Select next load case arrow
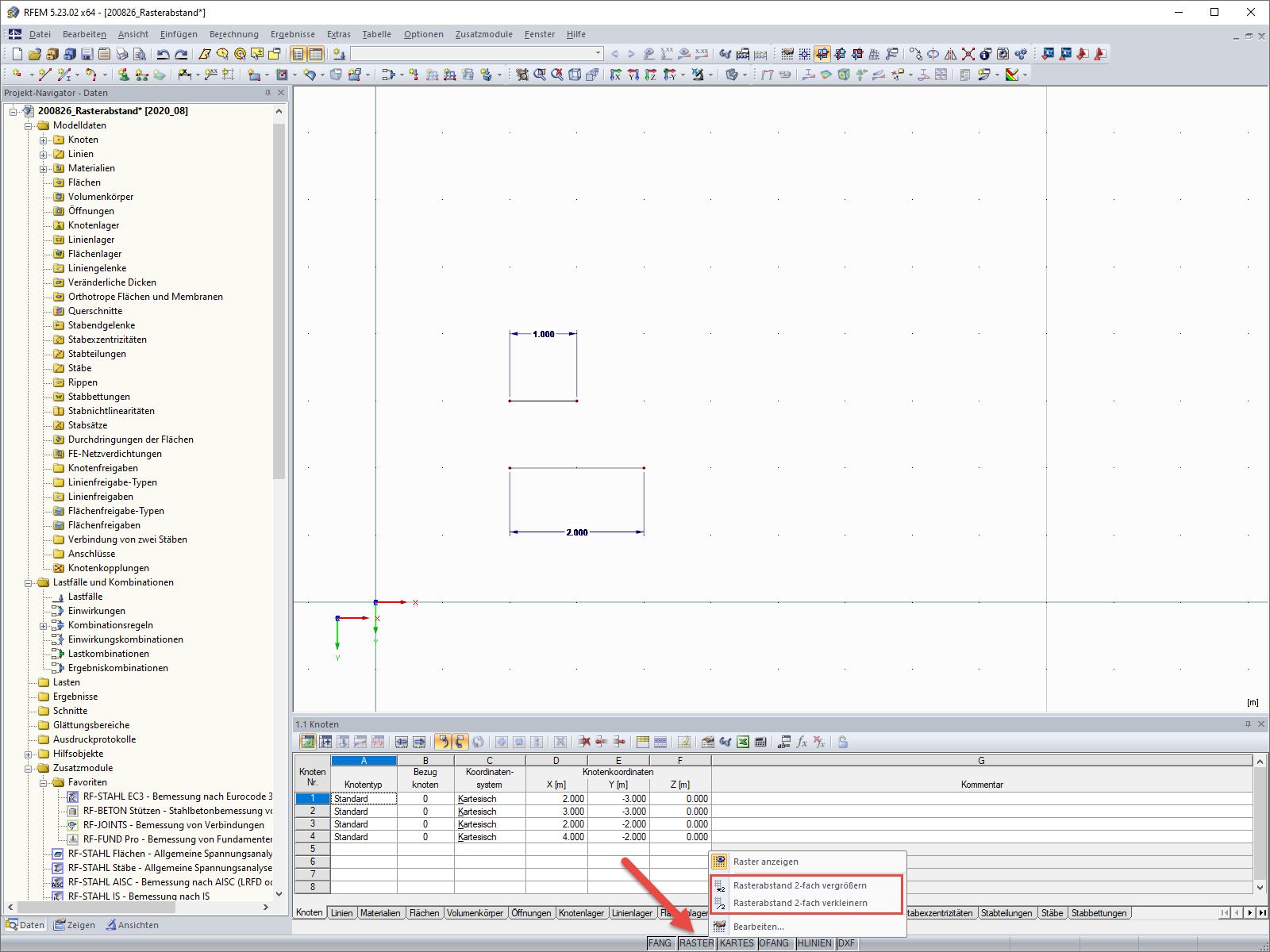 point(632,54)
